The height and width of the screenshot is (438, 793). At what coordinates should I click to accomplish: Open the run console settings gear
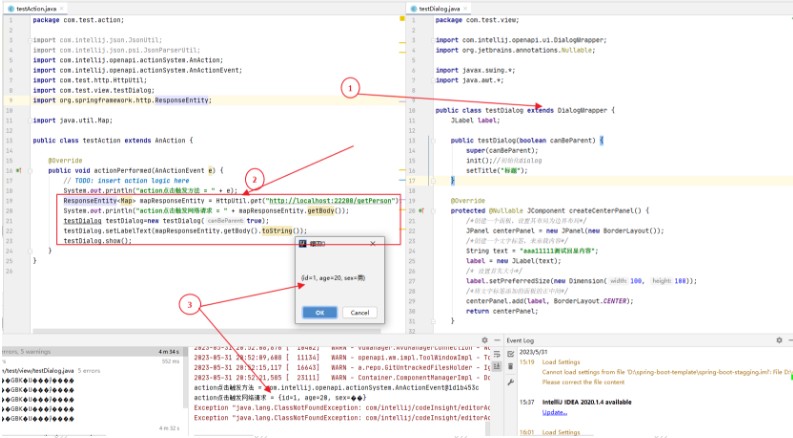(x=484, y=340)
